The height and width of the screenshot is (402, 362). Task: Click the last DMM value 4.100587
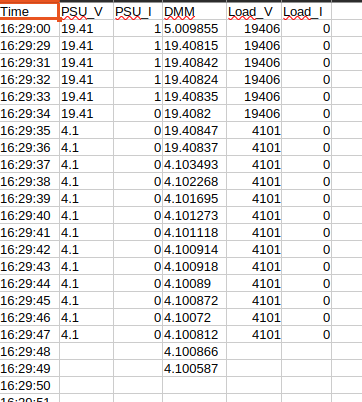click(195, 369)
